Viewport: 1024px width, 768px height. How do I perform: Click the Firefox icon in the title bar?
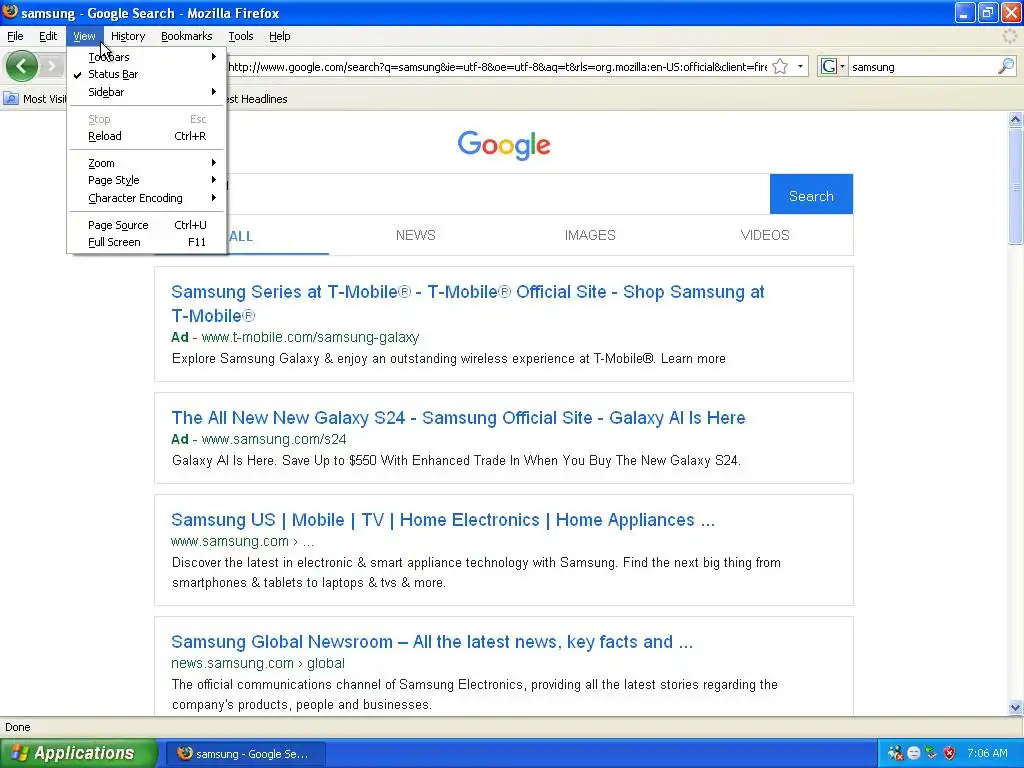tap(10, 12)
